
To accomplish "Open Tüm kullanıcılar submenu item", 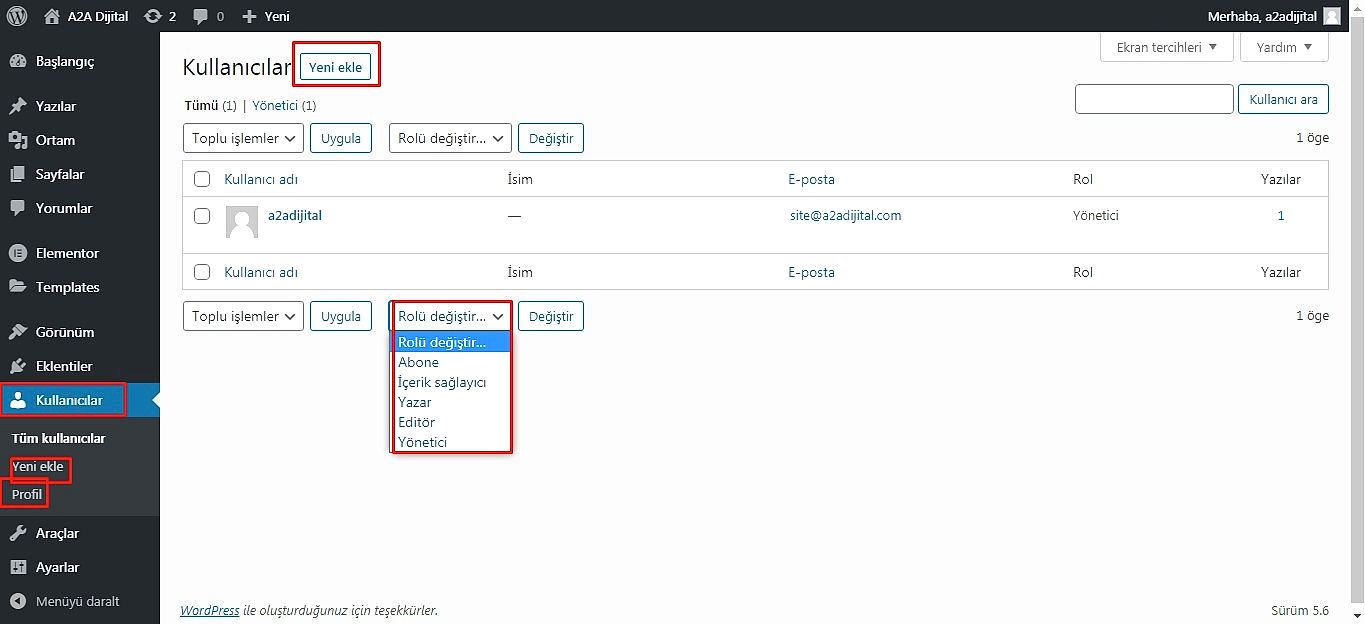I will point(59,438).
